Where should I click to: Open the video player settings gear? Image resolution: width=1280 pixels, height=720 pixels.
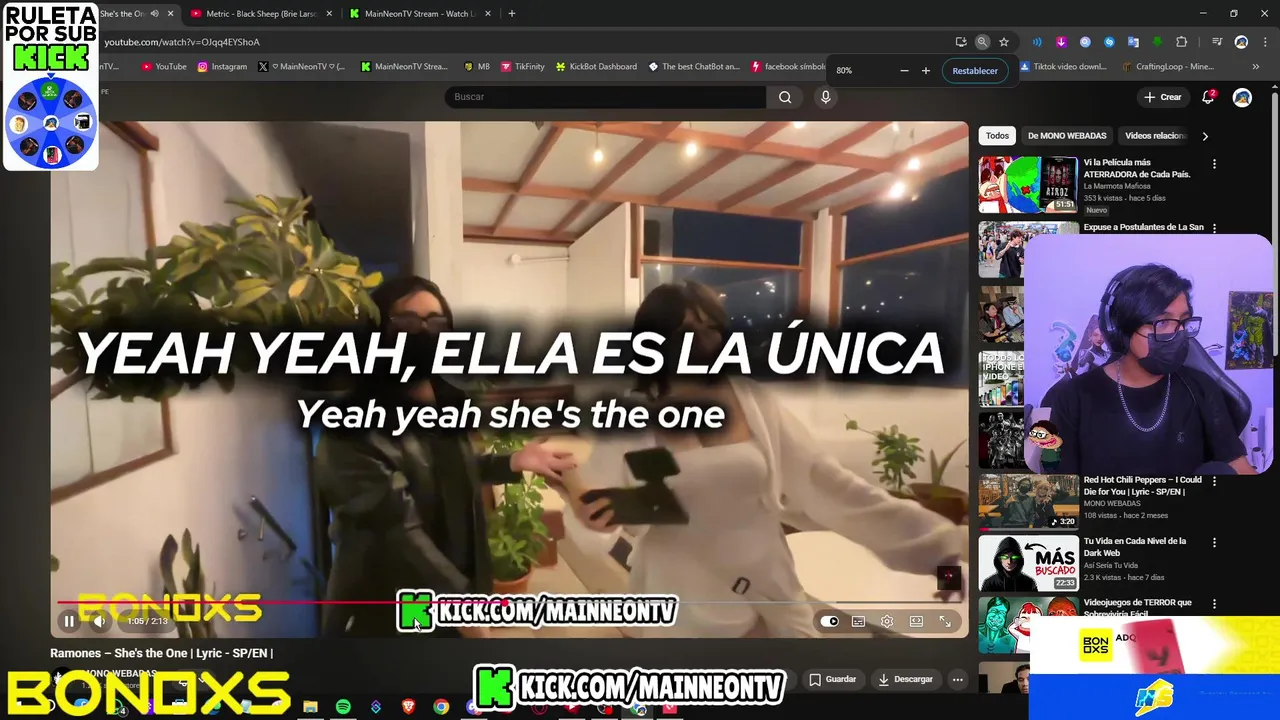tap(887, 621)
